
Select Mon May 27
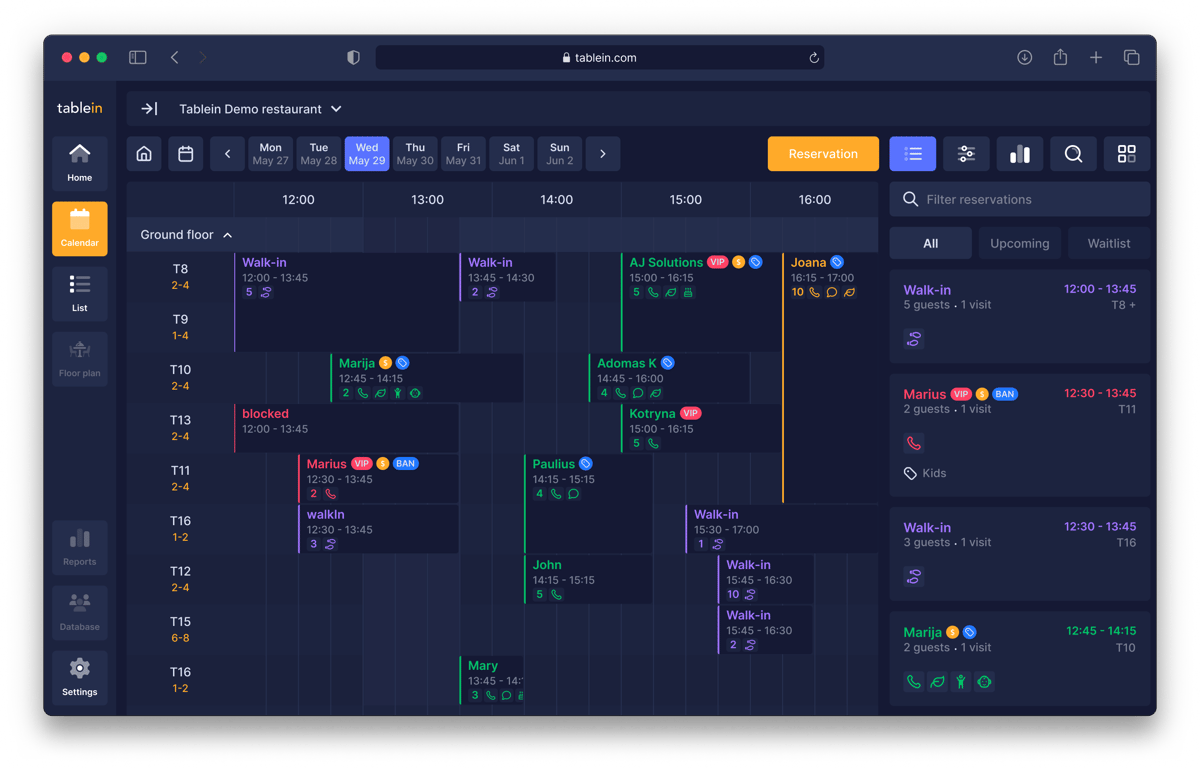click(270, 154)
